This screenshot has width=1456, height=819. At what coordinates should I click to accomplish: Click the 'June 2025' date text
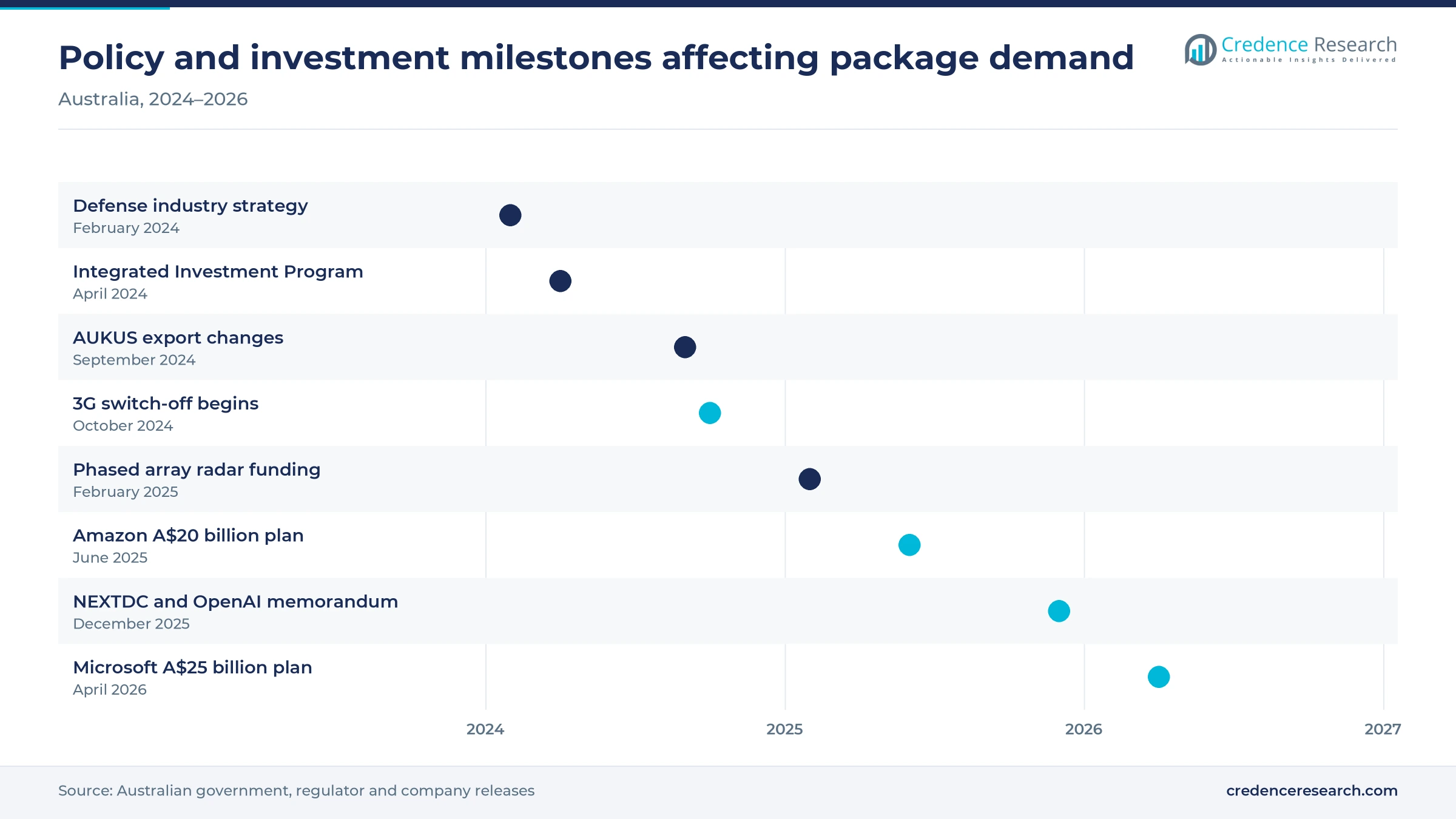coord(110,558)
